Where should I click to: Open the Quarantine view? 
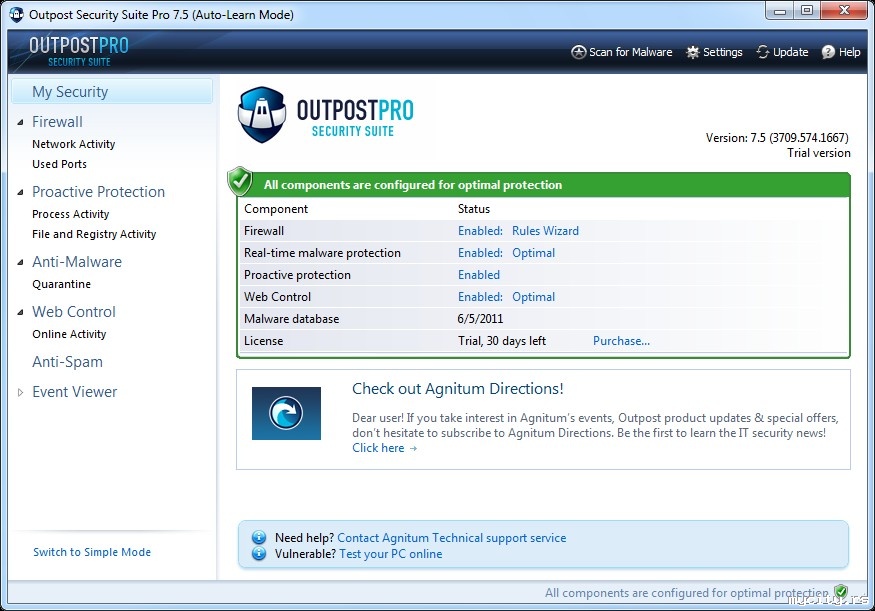pyautogui.click(x=61, y=284)
